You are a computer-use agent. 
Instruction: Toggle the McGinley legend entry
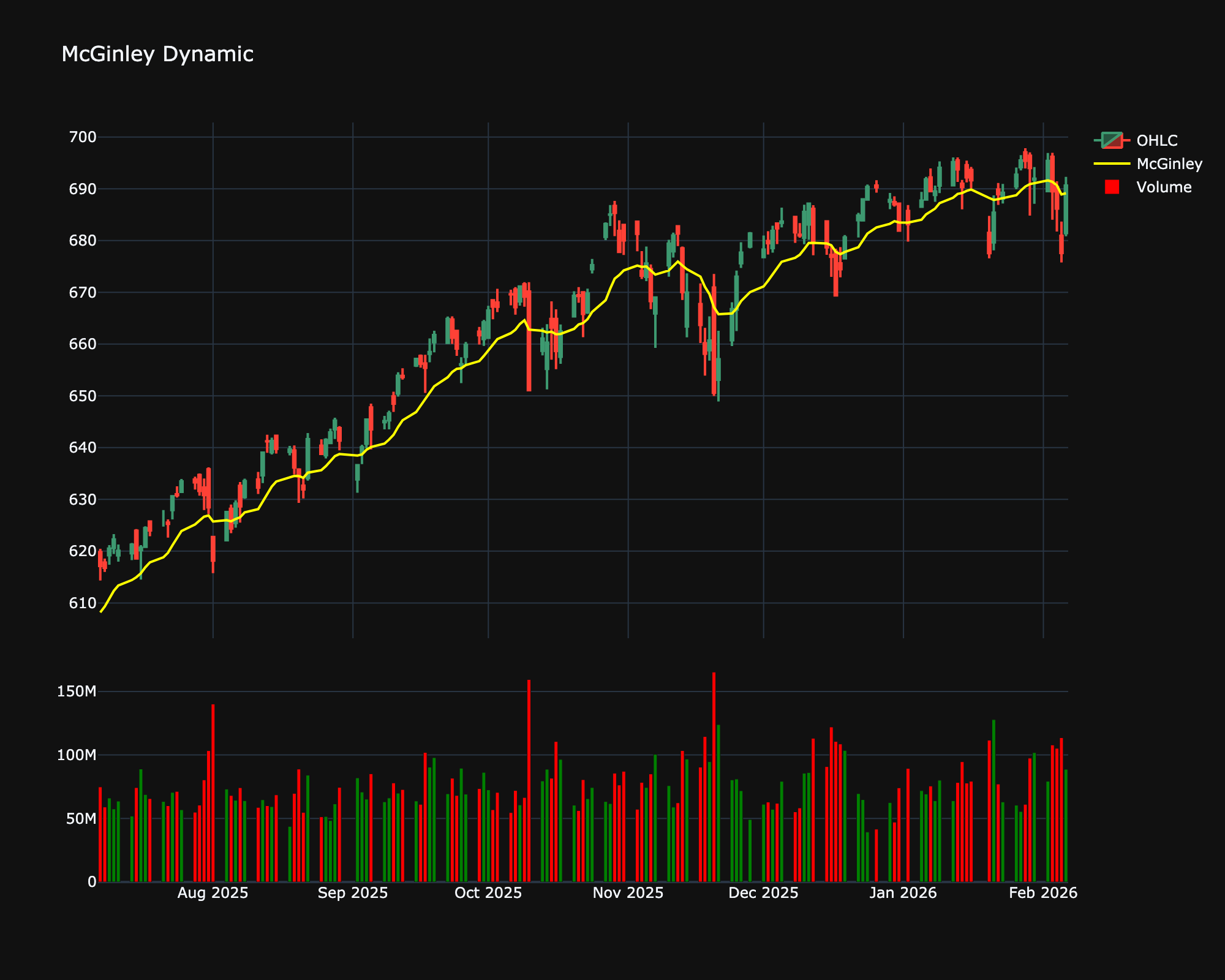[1169, 164]
